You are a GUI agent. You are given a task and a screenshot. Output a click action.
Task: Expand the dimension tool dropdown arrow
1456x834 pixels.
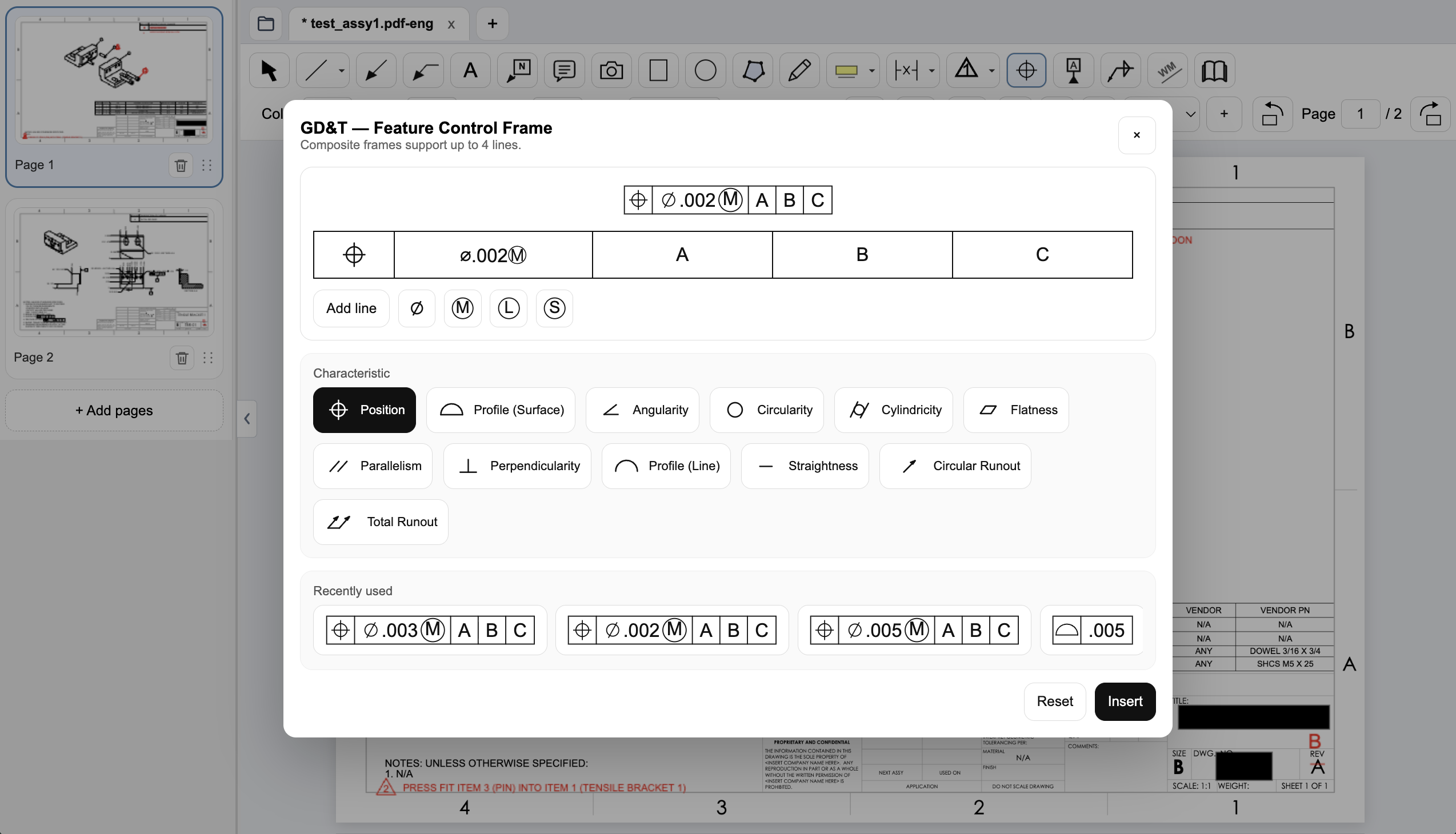click(x=931, y=71)
